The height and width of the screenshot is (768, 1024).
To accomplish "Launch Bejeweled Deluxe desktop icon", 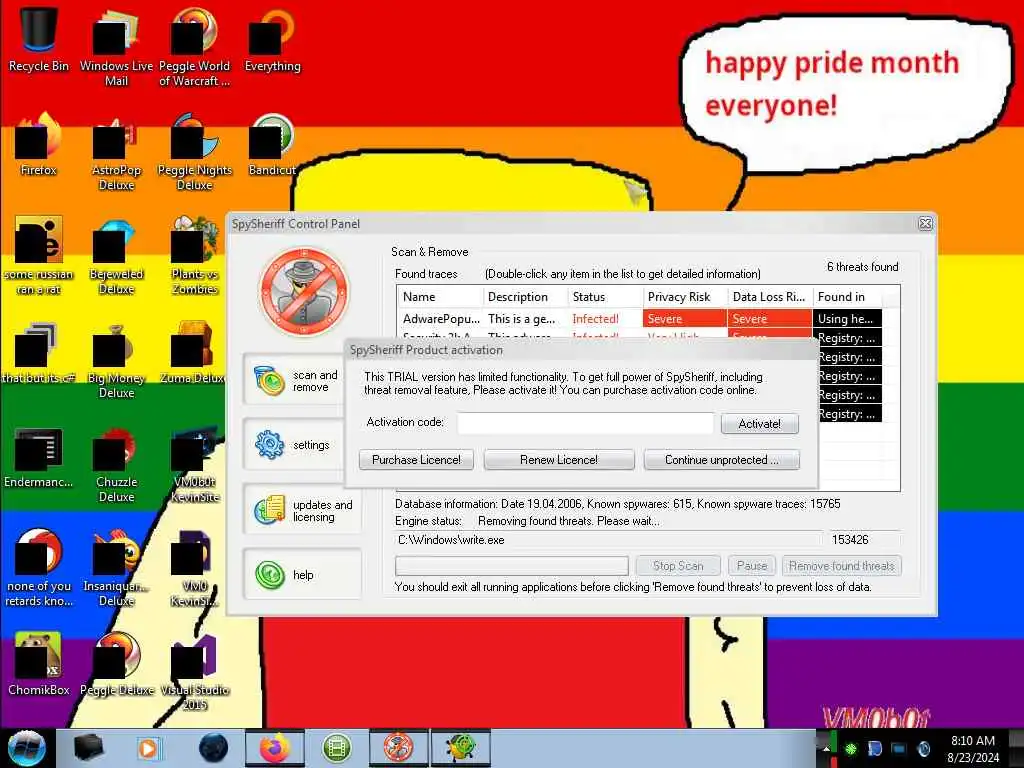I will [x=116, y=255].
